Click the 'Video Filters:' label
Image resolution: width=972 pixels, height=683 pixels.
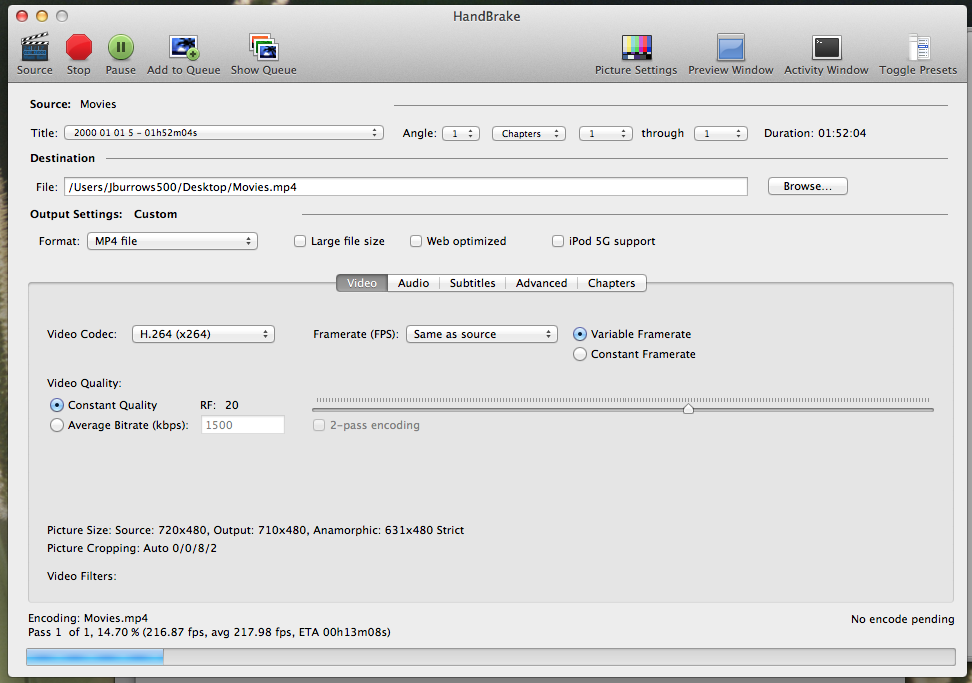click(82, 576)
